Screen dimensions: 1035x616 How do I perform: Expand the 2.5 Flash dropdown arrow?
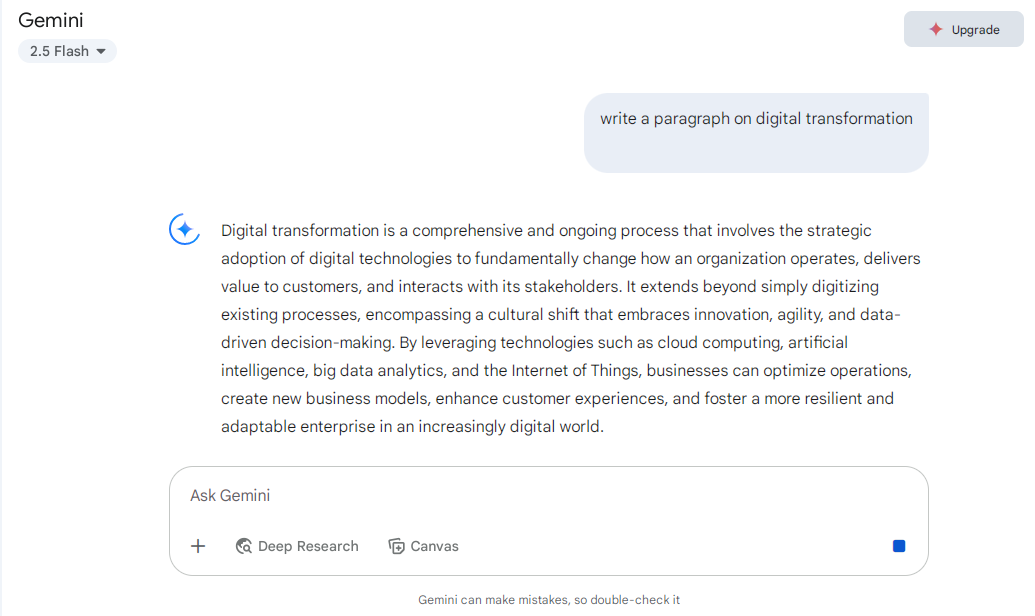tap(101, 51)
